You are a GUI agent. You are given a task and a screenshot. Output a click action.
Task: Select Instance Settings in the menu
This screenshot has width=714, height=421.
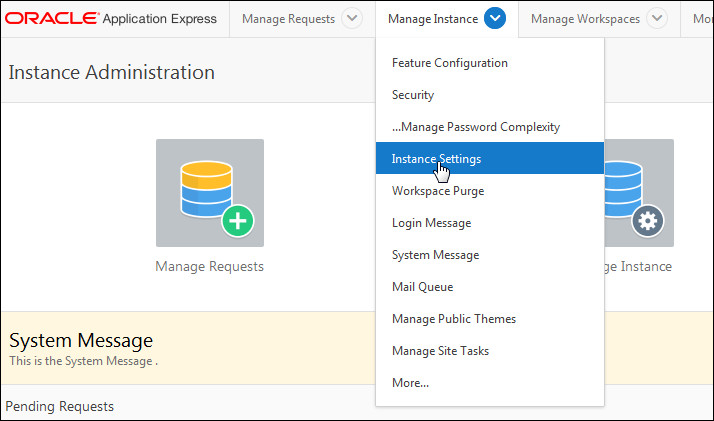(x=436, y=159)
